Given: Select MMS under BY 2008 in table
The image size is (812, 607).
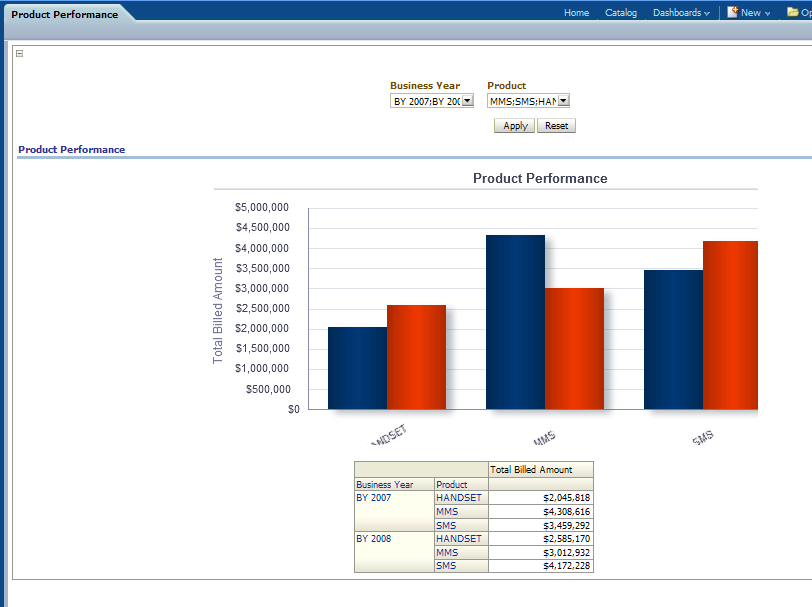Looking at the screenshot, I should pyautogui.click(x=446, y=552).
